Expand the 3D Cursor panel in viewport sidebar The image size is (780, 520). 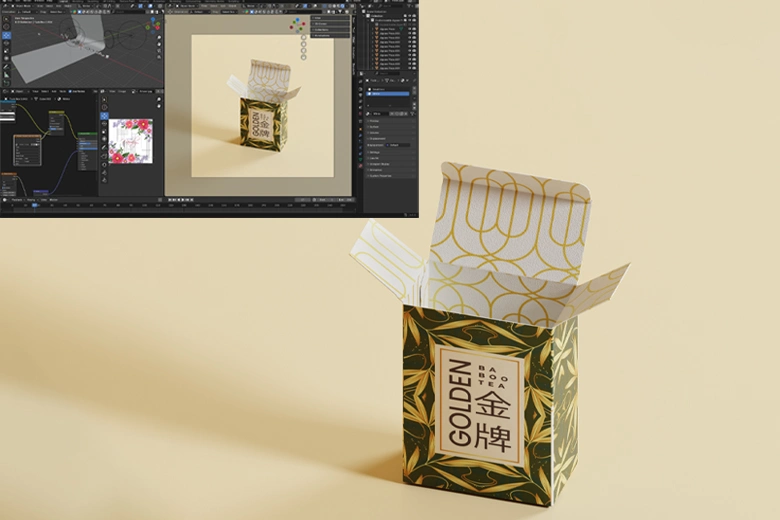coord(330,24)
